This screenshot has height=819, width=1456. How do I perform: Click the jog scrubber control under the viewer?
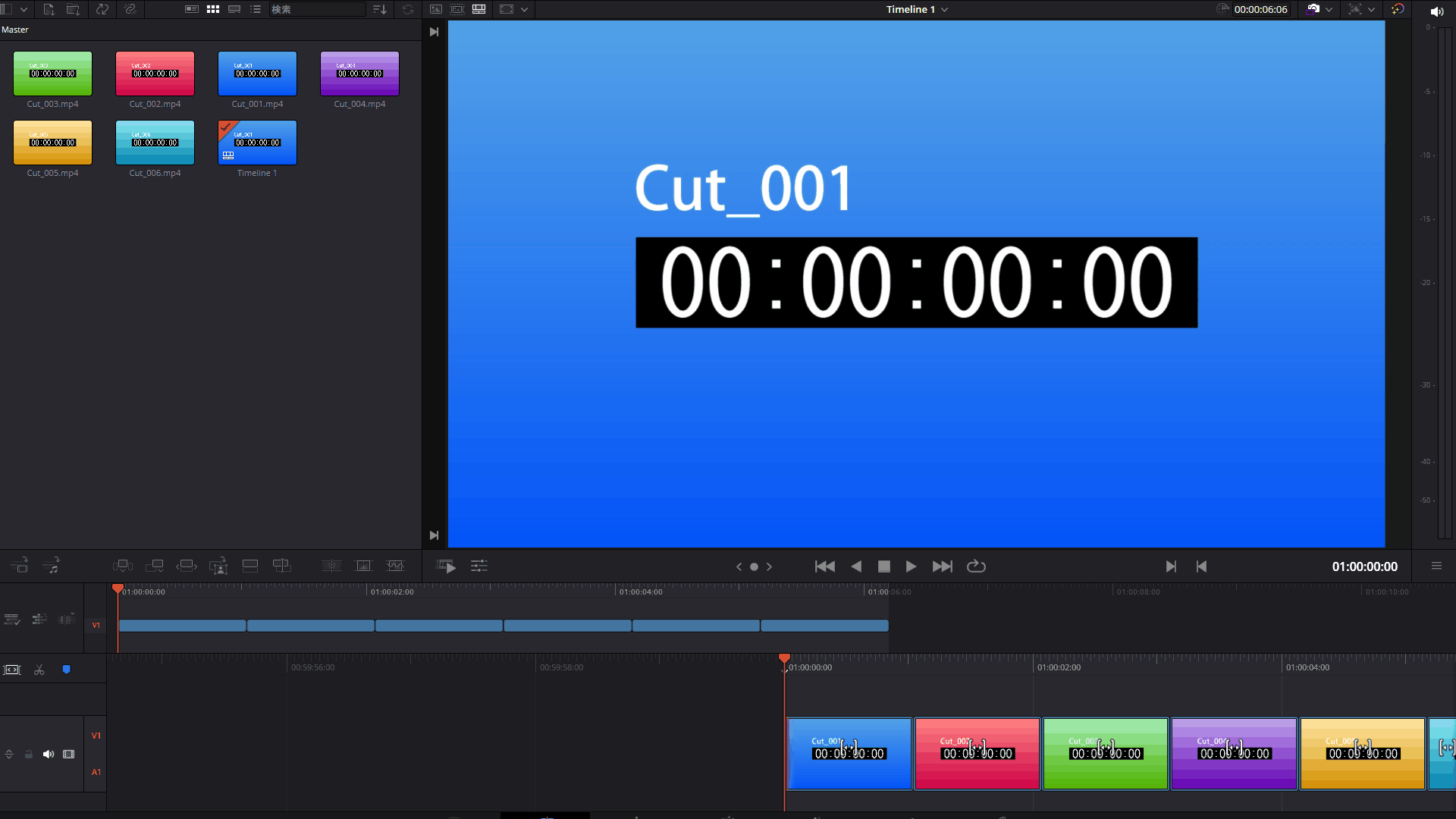pyautogui.click(x=755, y=566)
